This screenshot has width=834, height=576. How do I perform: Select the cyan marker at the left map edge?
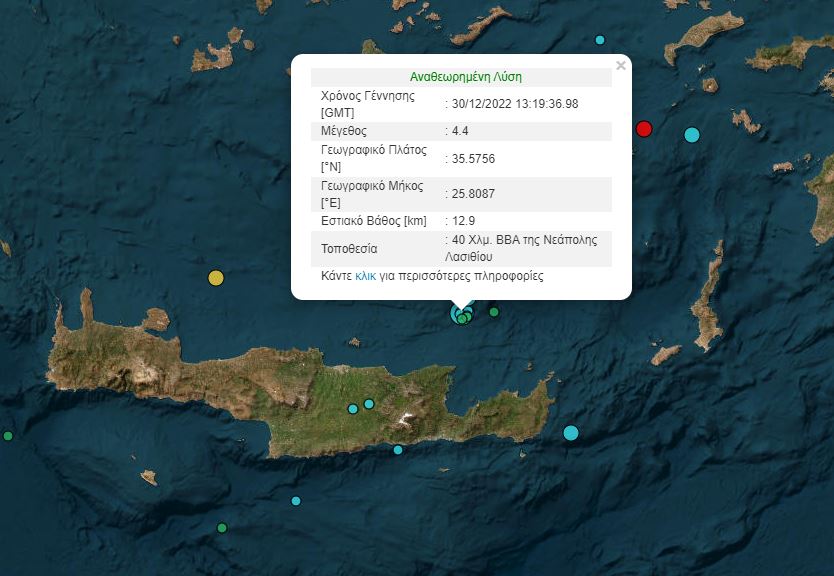pos(8,435)
